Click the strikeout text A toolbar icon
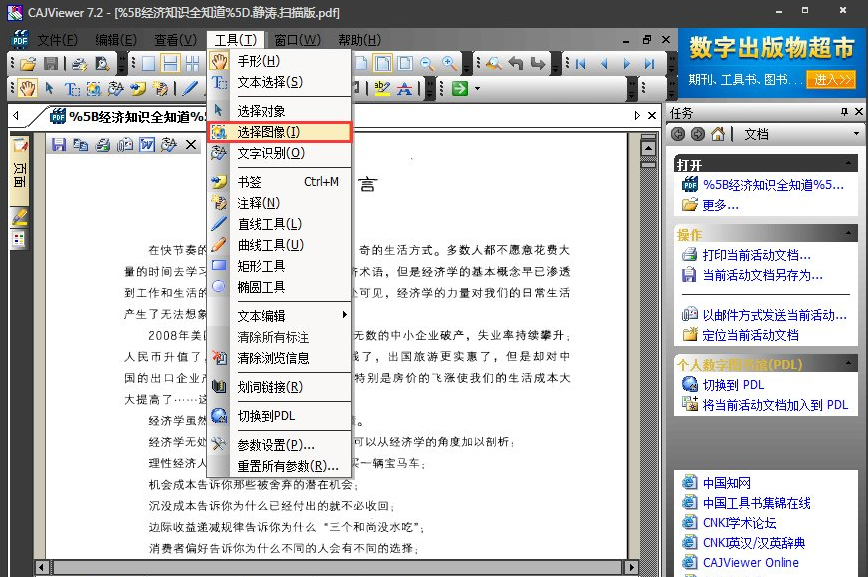The image size is (868, 577). click(x=405, y=88)
